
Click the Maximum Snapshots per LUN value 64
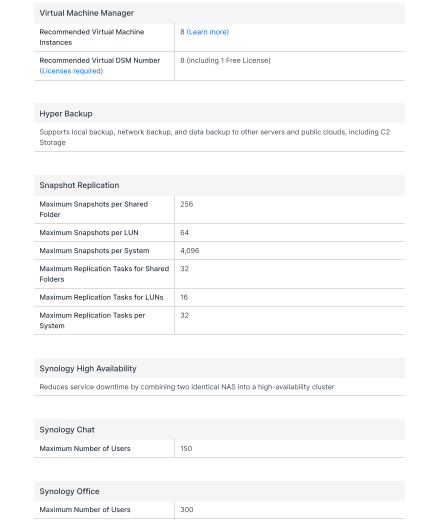point(185,233)
